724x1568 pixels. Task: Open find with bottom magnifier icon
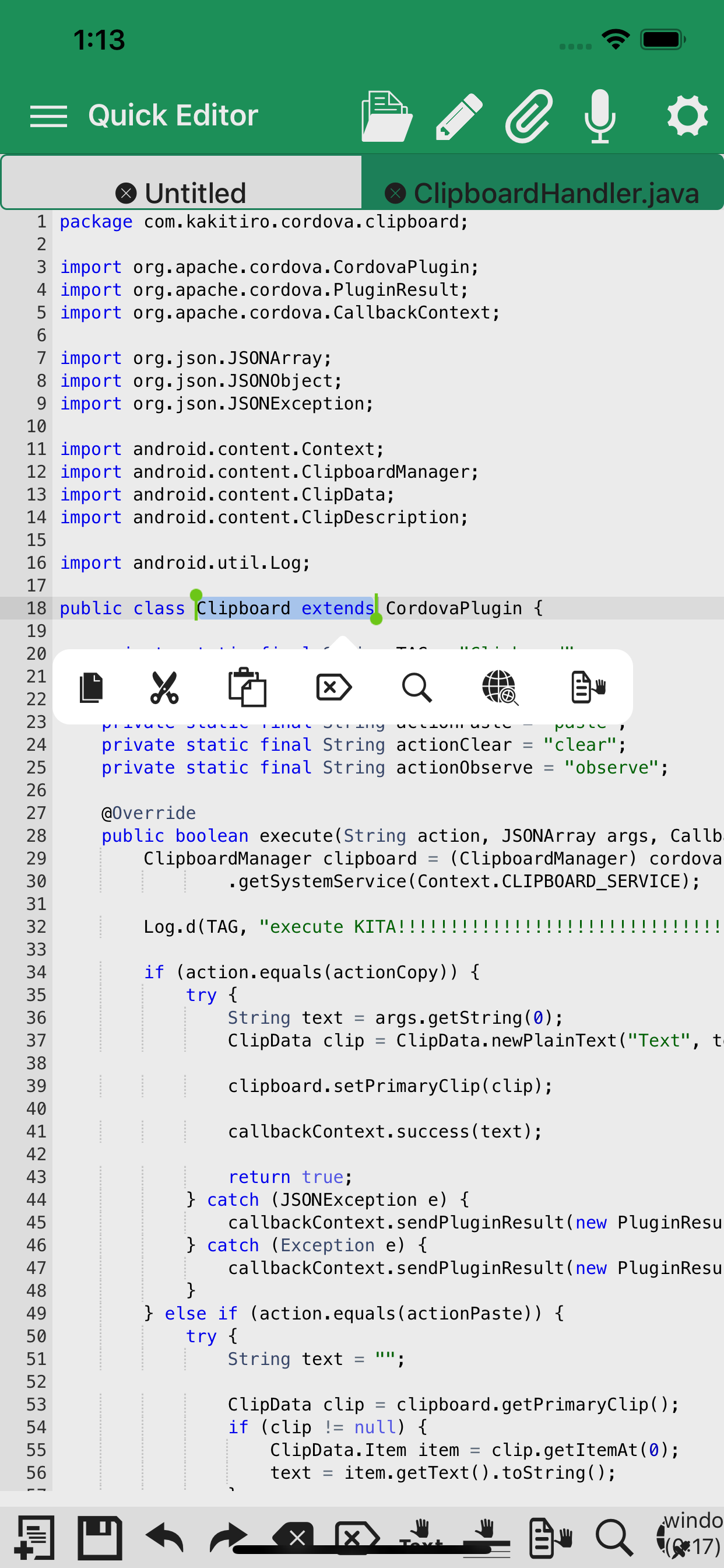click(614, 1537)
